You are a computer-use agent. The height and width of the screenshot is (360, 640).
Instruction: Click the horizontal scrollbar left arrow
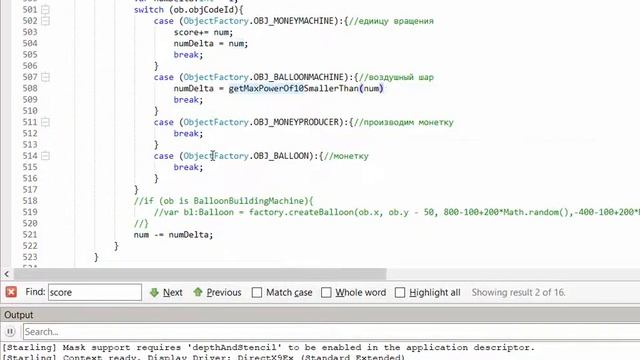(7, 274)
